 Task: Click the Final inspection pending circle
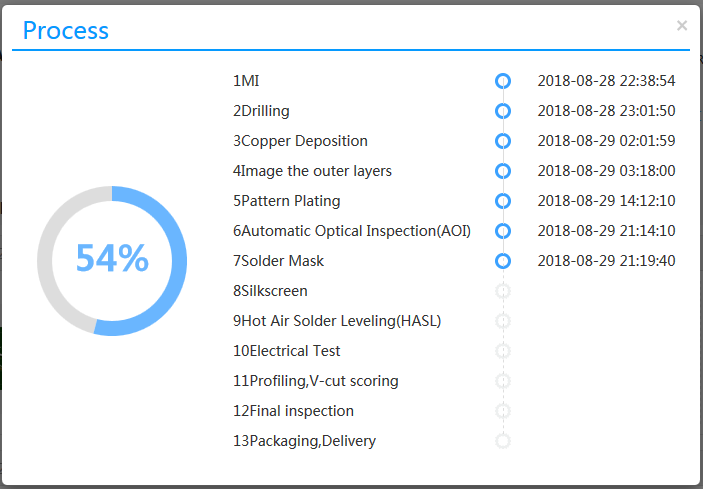(x=503, y=411)
